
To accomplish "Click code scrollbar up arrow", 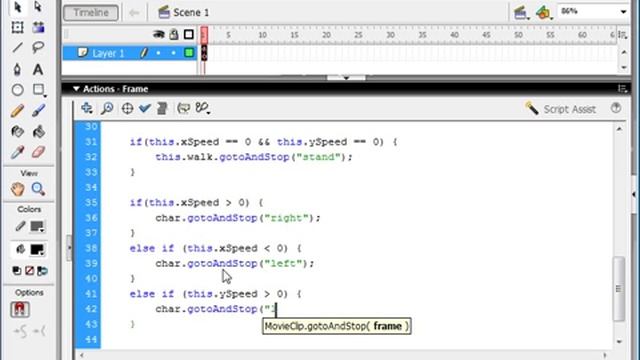I will (619, 129).
